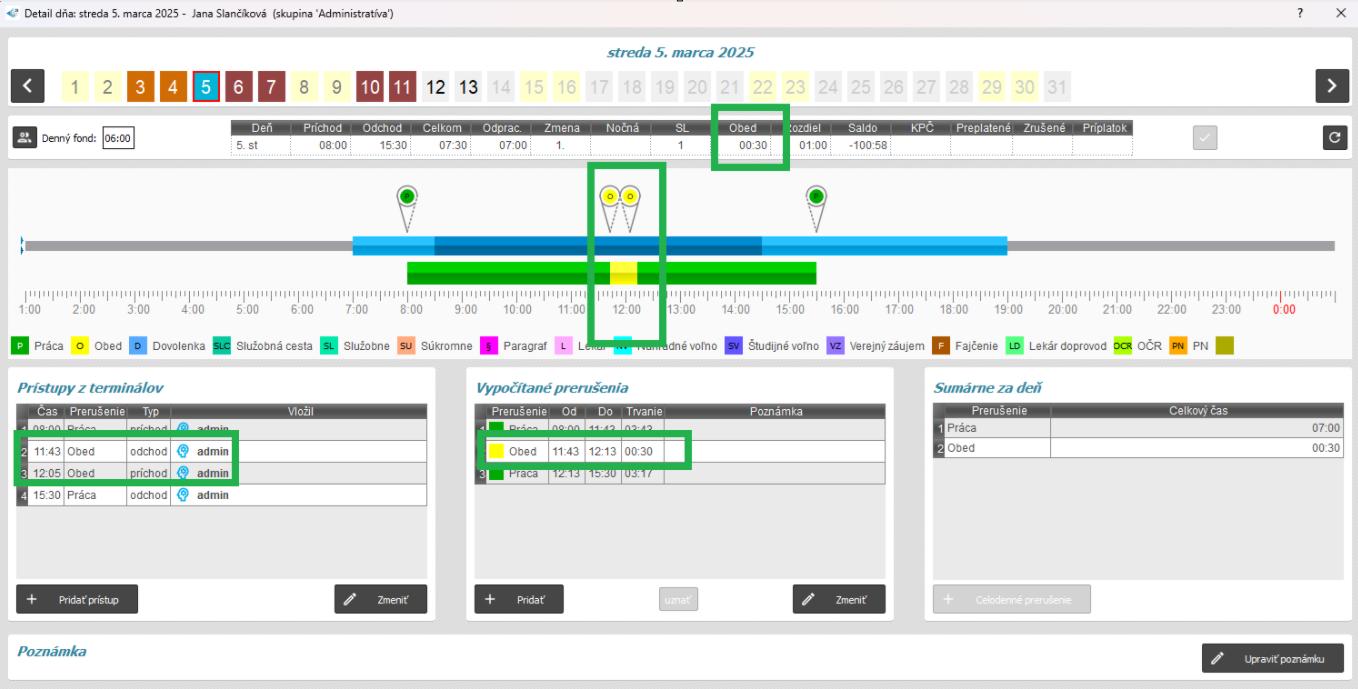
Task: Click the green departure pin at 15:30
Action: click(x=816, y=197)
